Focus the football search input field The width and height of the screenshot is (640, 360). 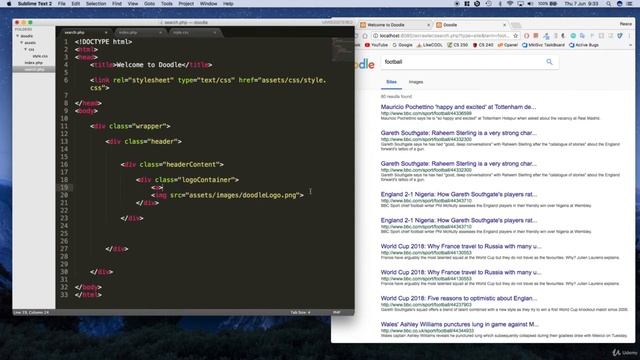coord(462,62)
